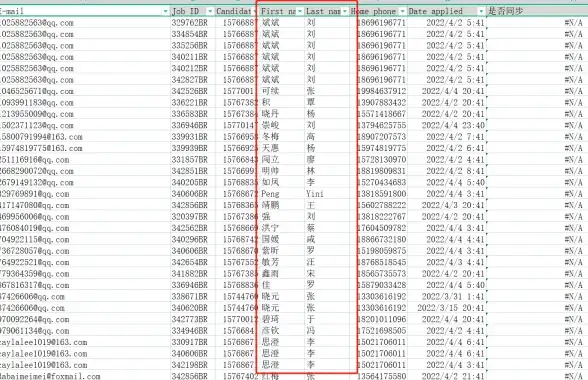Select Job ID cell 341882BR
588x380 pixels.
point(189,274)
